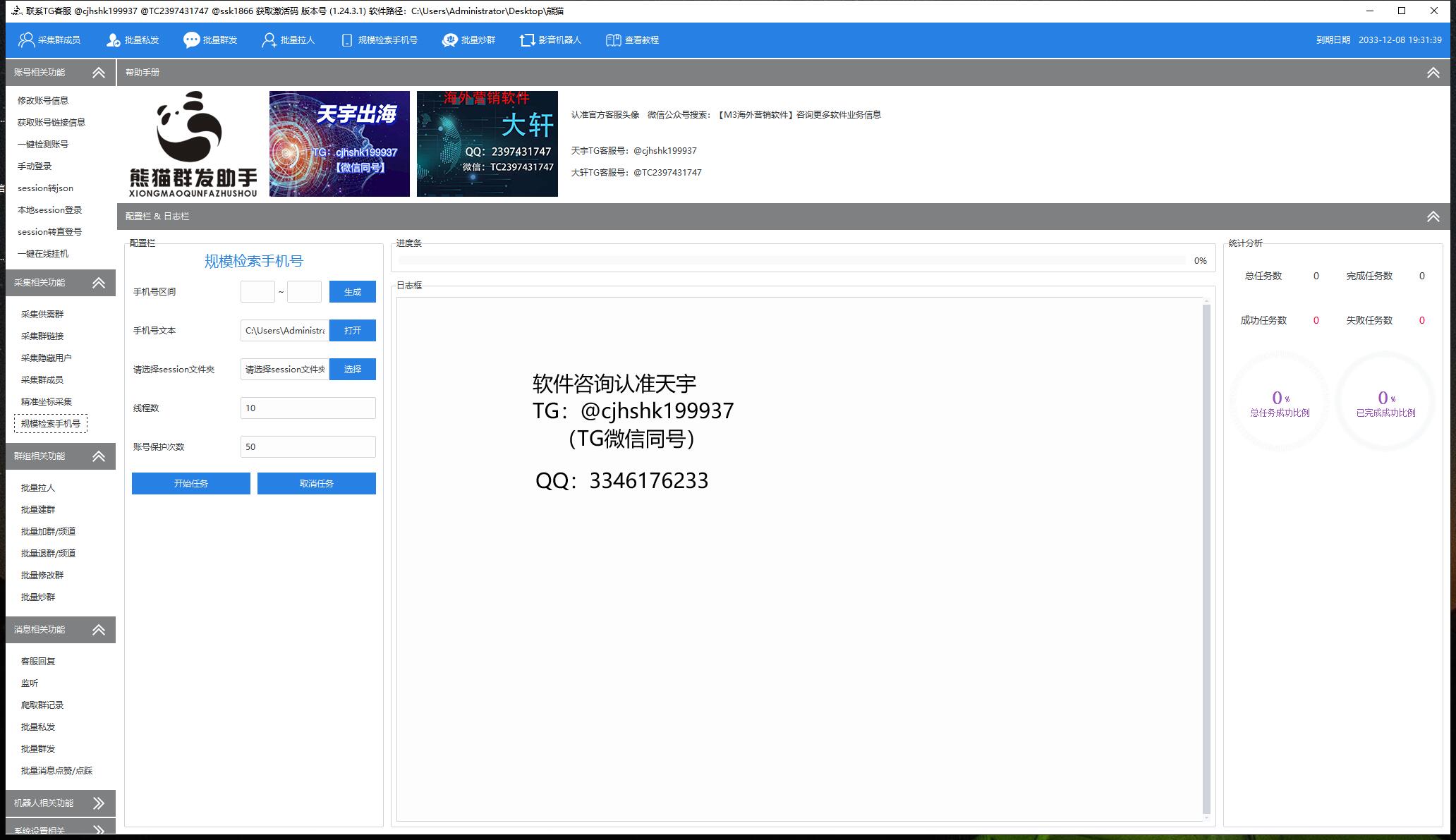Select the 批量拉人 toolbar icon
The width and height of the screenshot is (1456, 840).
(x=269, y=40)
